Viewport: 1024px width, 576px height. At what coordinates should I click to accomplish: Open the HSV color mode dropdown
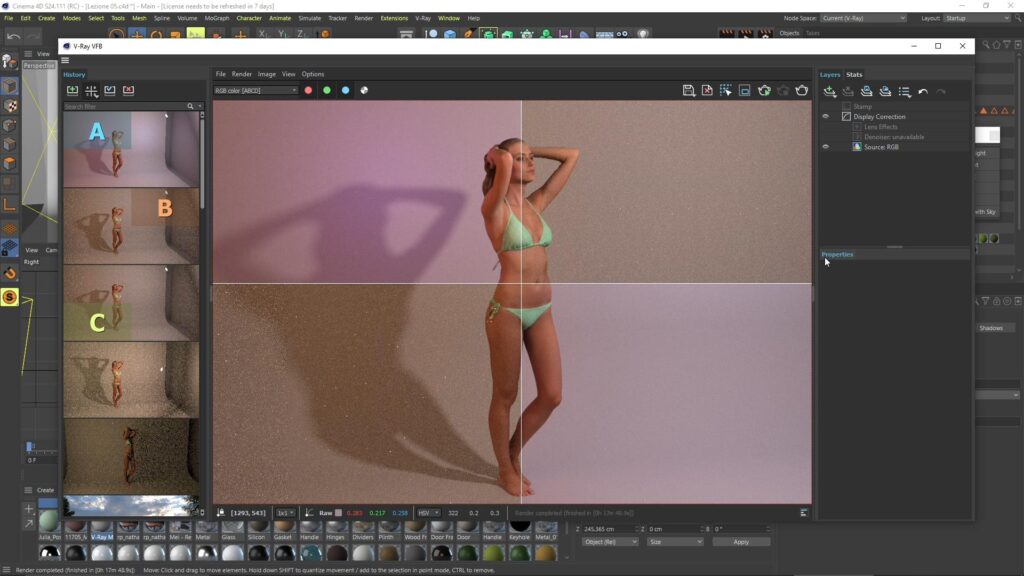click(428, 513)
